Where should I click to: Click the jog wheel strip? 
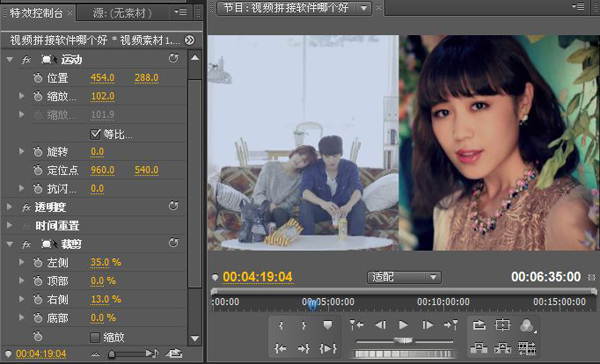[404, 354]
